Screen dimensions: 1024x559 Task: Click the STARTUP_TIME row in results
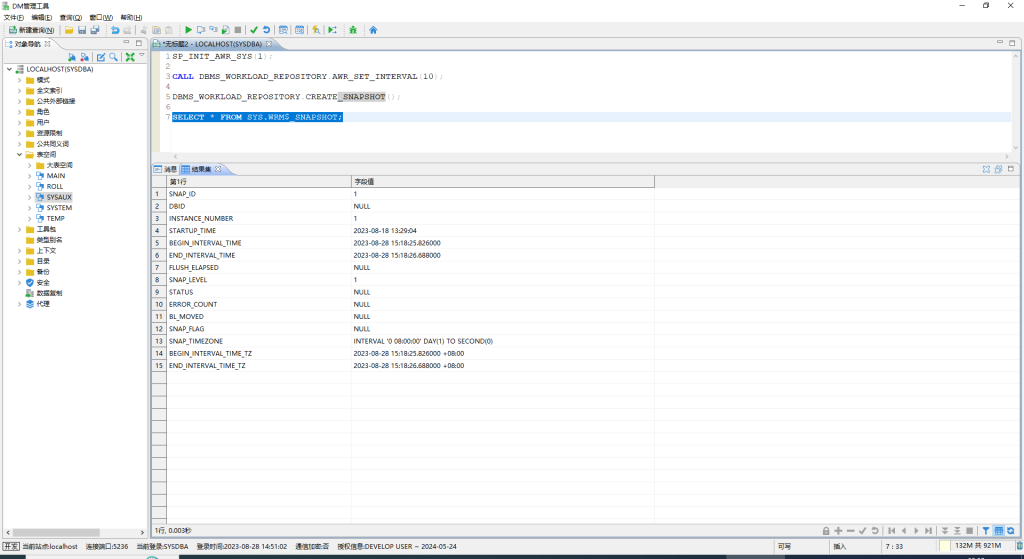[x=190, y=230]
